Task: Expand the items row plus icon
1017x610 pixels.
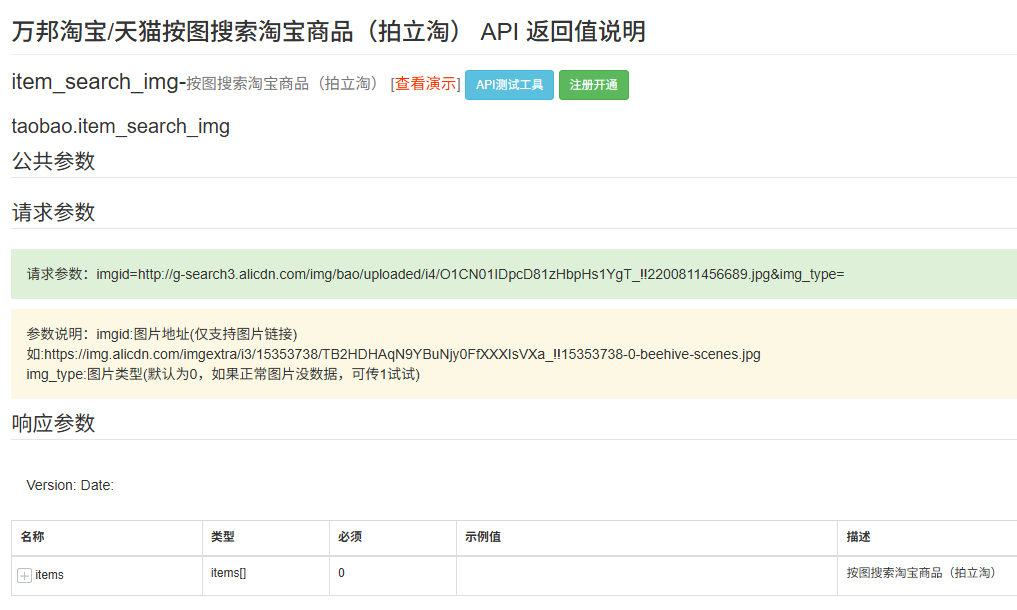Action: [x=25, y=576]
